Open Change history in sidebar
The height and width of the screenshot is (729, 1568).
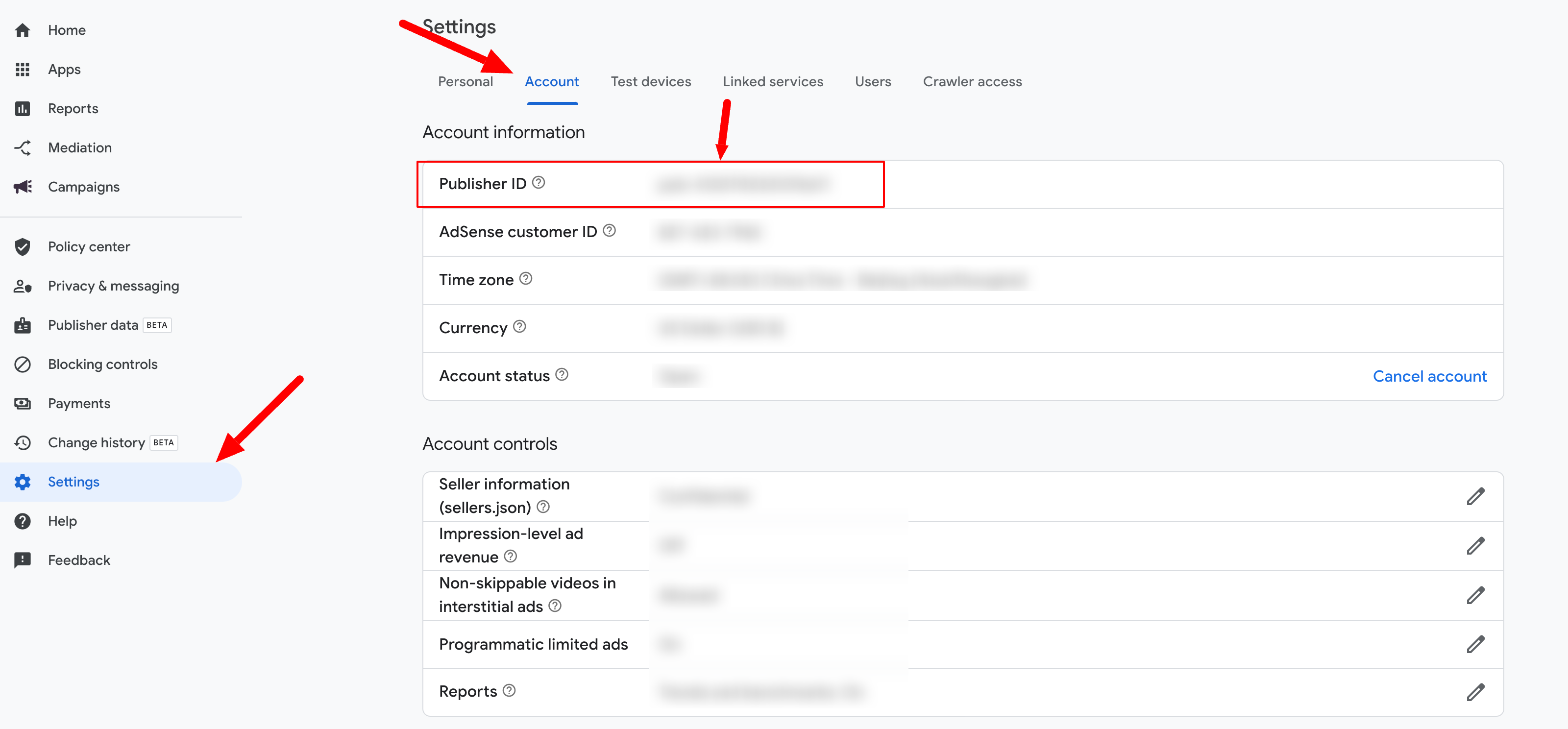click(x=96, y=442)
